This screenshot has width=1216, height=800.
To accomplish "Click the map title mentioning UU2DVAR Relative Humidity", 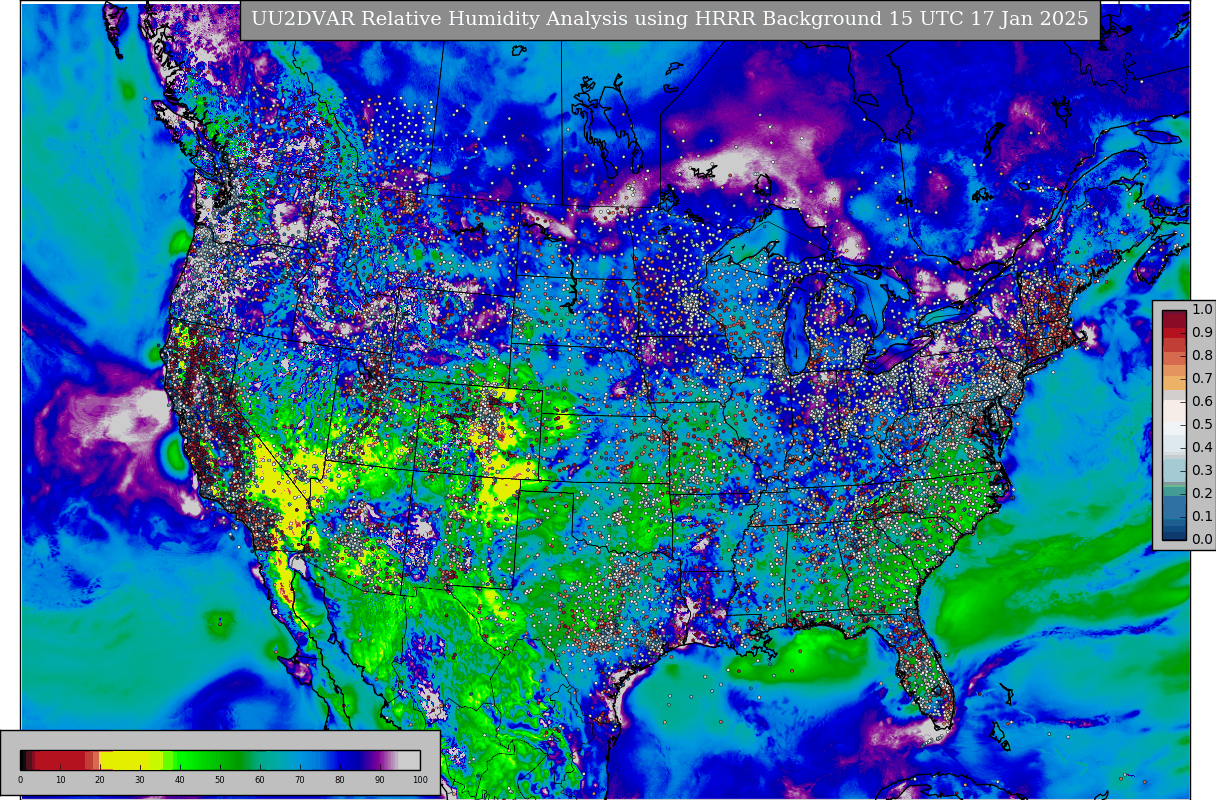I will coord(670,20).
